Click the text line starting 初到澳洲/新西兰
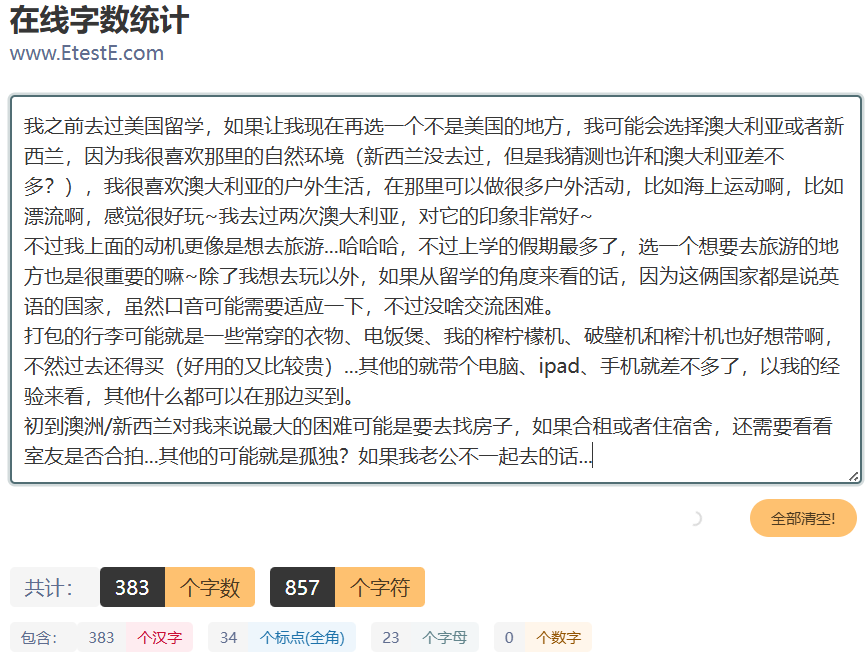The width and height of the screenshot is (867, 652). (428, 426)
